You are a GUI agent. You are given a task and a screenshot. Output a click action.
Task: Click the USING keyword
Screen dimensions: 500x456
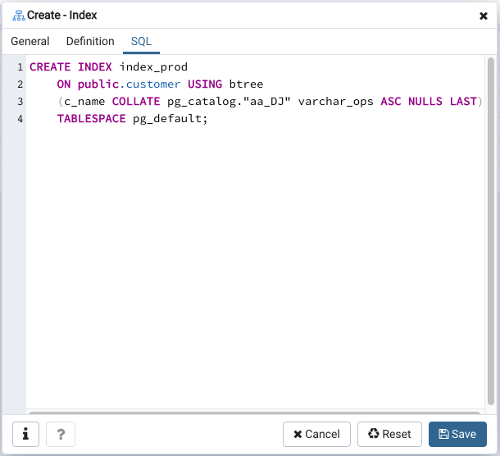pos(205,84)
